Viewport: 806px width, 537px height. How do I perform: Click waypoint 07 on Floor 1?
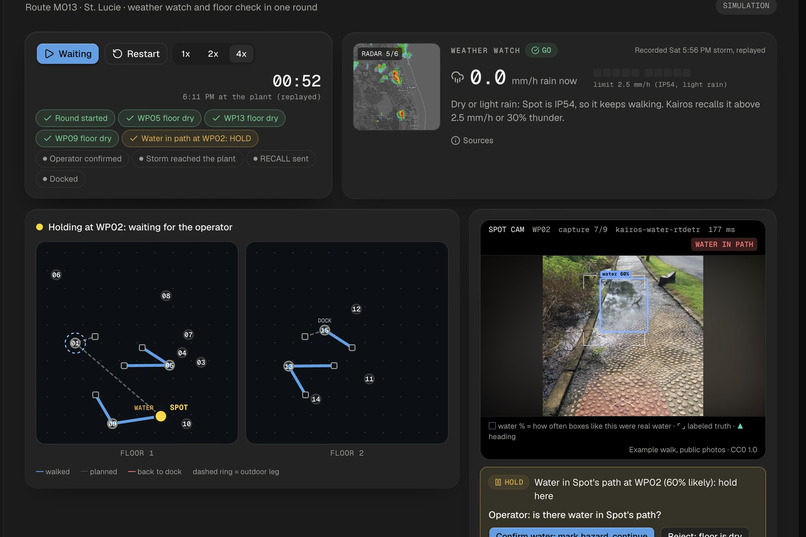point(188,335)
